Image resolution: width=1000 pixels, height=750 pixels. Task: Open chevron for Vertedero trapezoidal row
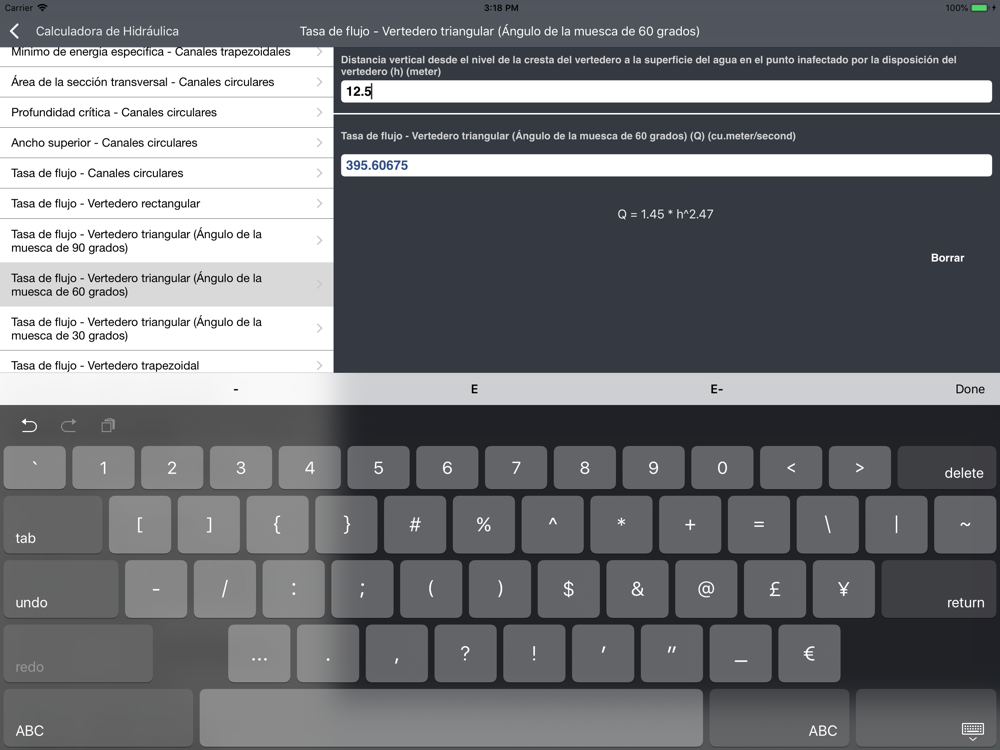click(320, 365)
